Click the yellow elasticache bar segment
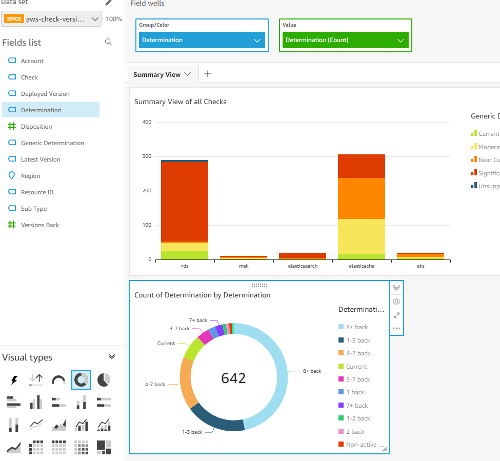 (361, 236)
